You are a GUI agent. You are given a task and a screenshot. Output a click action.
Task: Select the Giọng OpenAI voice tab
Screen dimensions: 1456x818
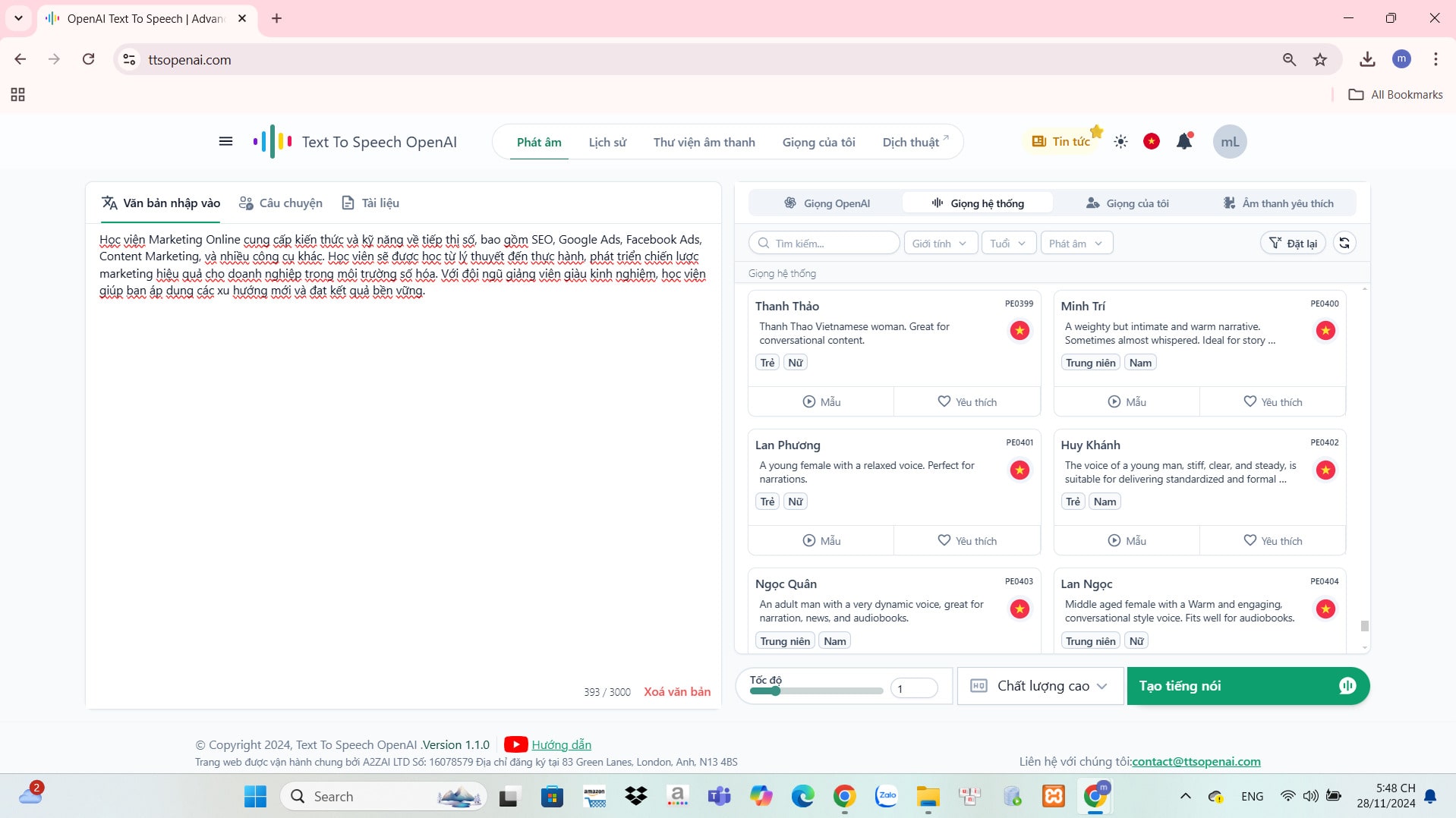pyautogui.click(x=827, y=203)
